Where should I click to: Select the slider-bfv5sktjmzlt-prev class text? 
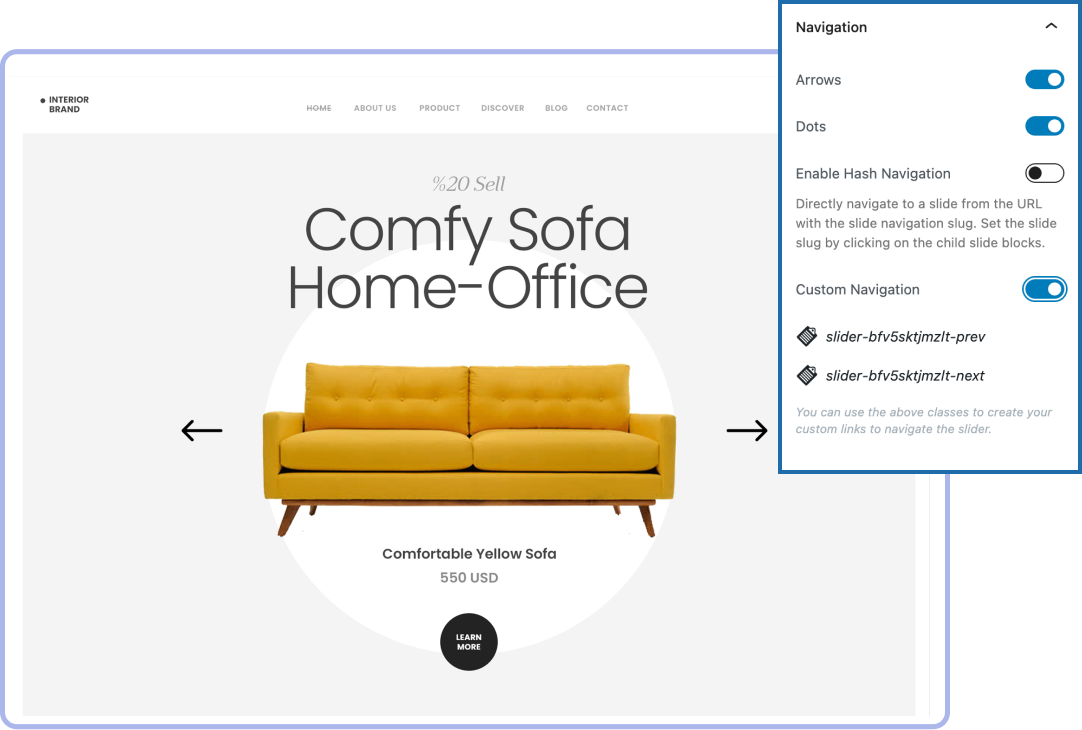click(905, 337)
